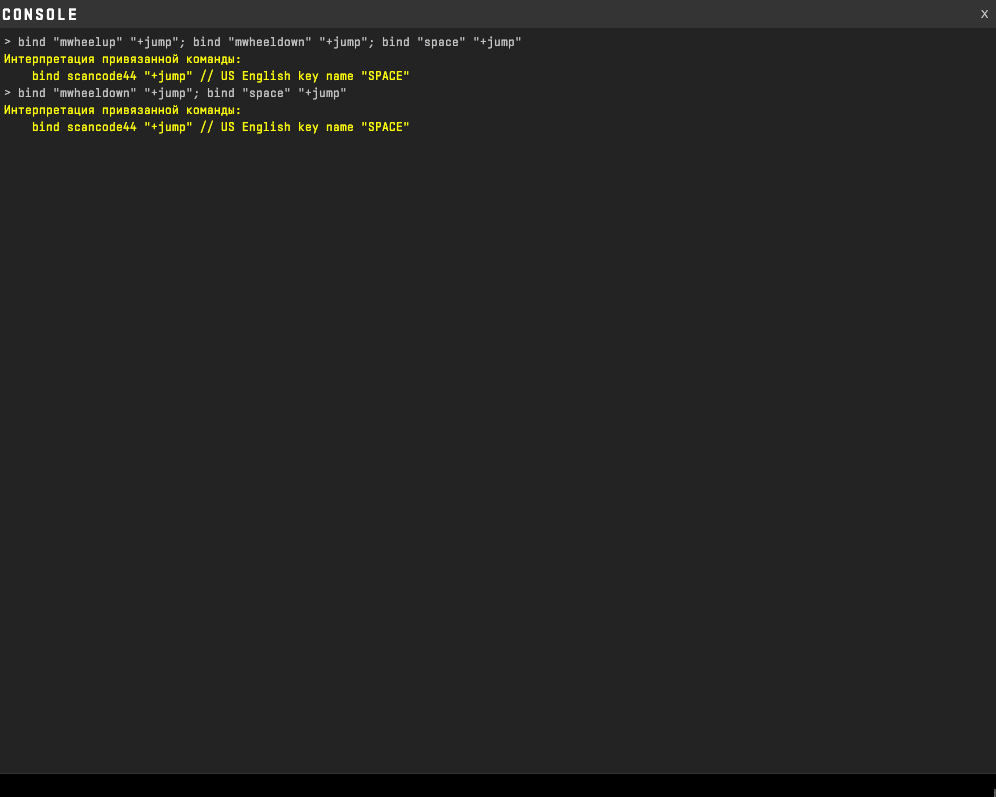Click the first "bind scancode44" output line

pyautogui.click(x=220, y=76)
